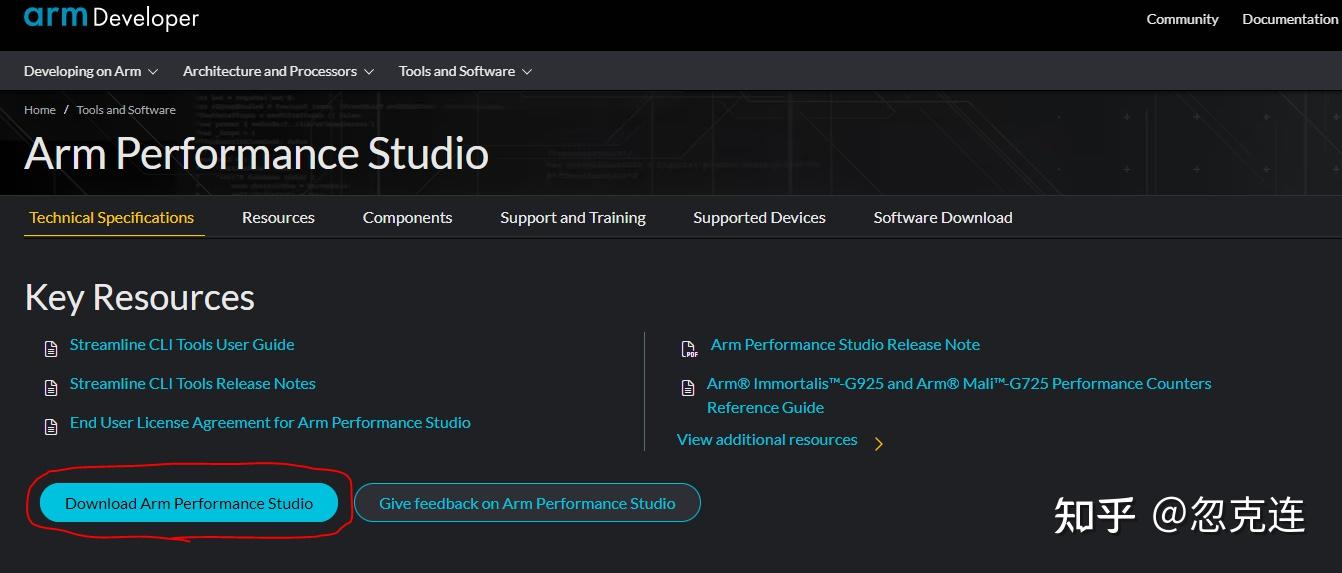The height and width of the screenshot is (573, 1342).
Task: Click document icon beside Streamline CLI Tools Release Notes
Action: tap(51, 388)
